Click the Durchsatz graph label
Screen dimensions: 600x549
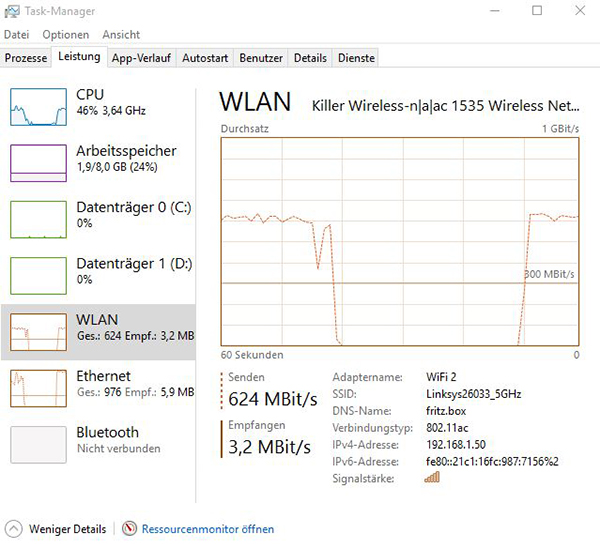click(x=245, y=129)
